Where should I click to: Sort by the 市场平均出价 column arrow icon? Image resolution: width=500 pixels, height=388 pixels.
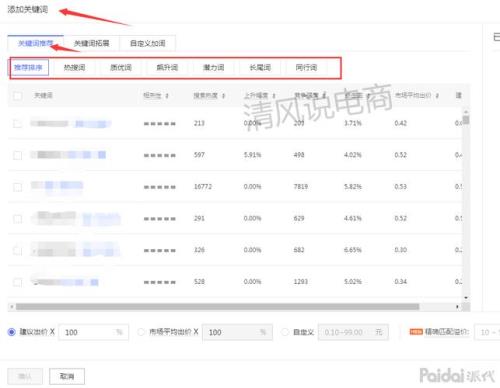437,96
